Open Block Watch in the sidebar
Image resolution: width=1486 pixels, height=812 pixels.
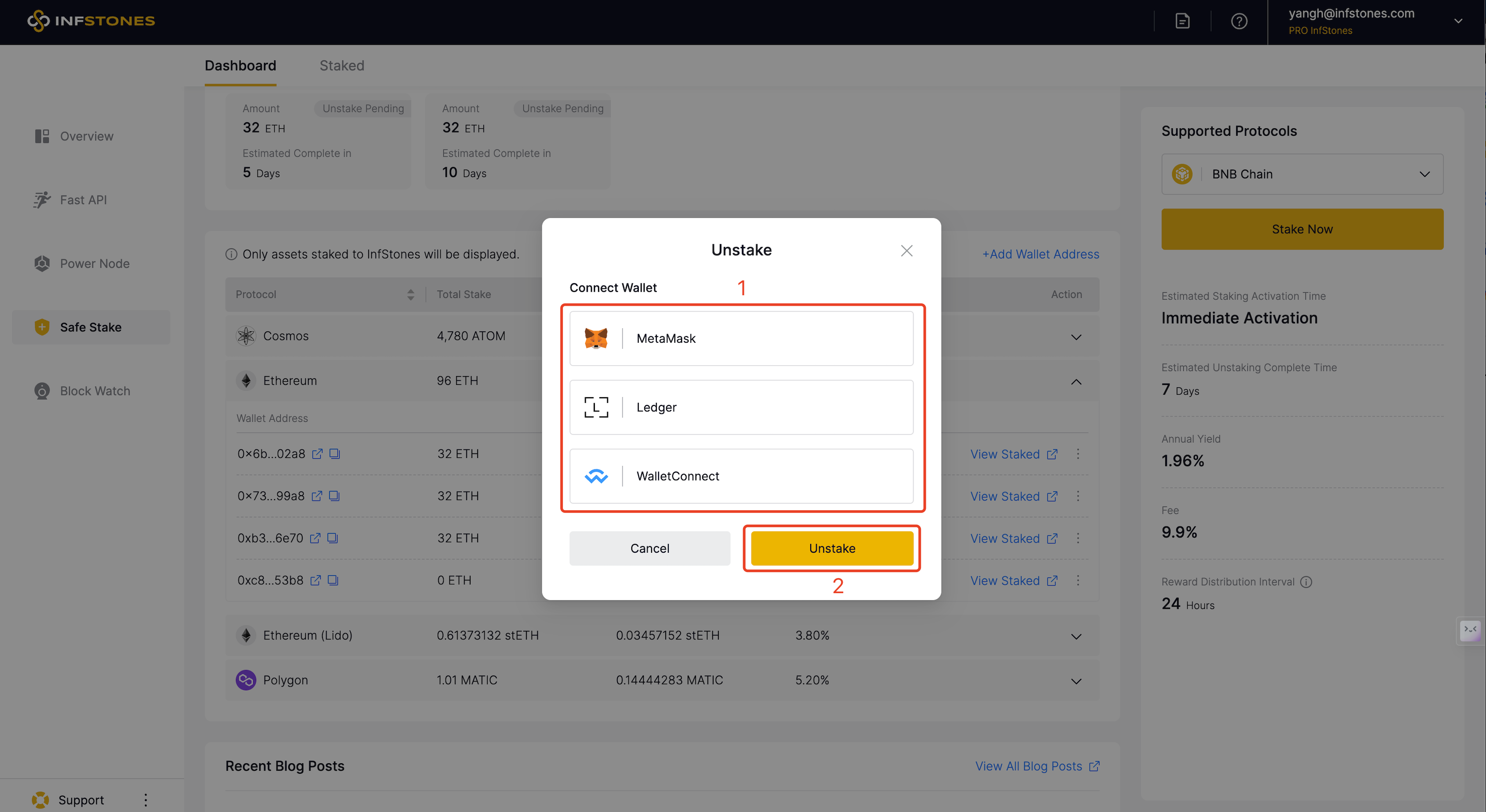coord(94,391)
